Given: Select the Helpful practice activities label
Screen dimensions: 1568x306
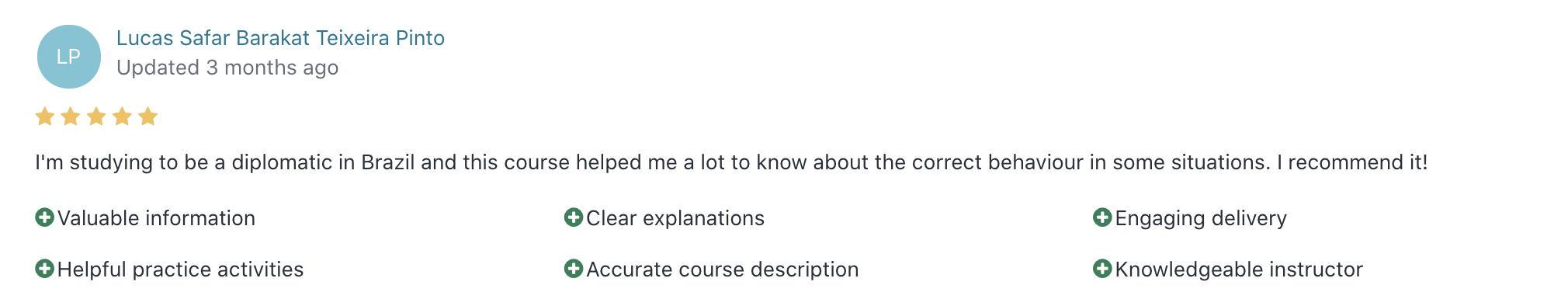Looking at the screenshot, I should [180, 269].
